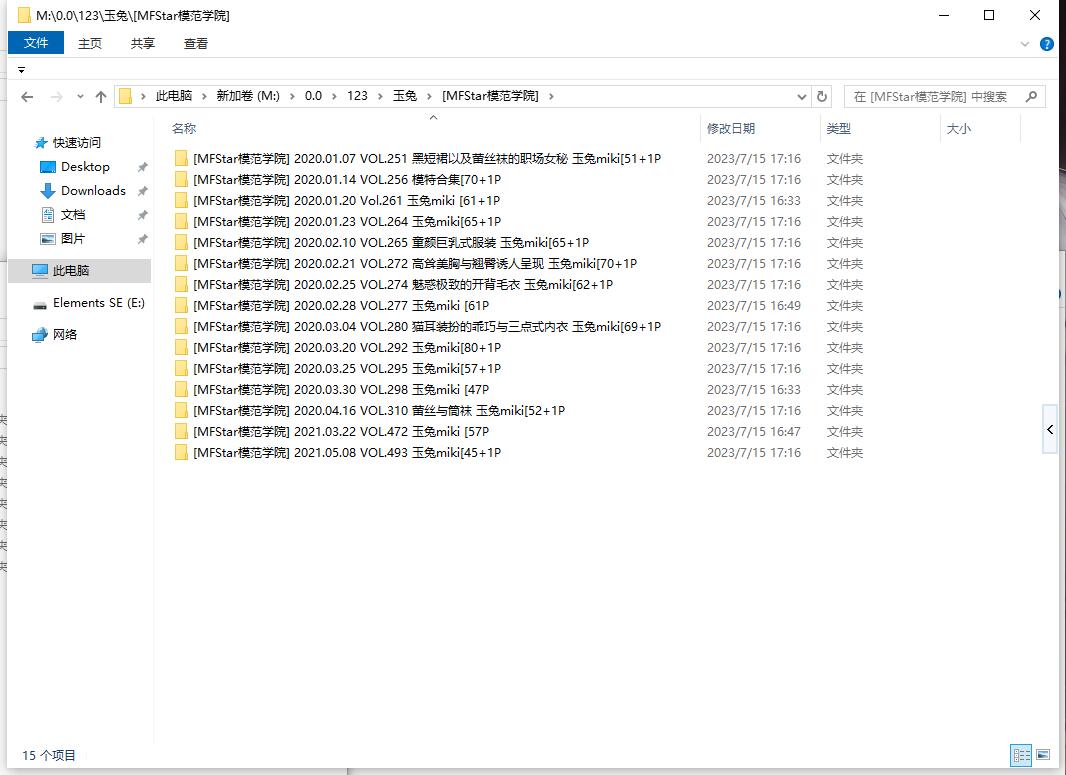Viewport: 1066px width, 775px height.
Task: Refresh the current folder view
Action: pos(822,97)
